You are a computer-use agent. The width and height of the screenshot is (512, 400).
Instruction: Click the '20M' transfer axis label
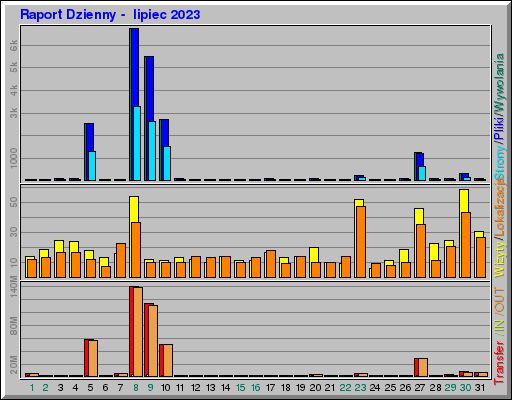coord(14,365)
